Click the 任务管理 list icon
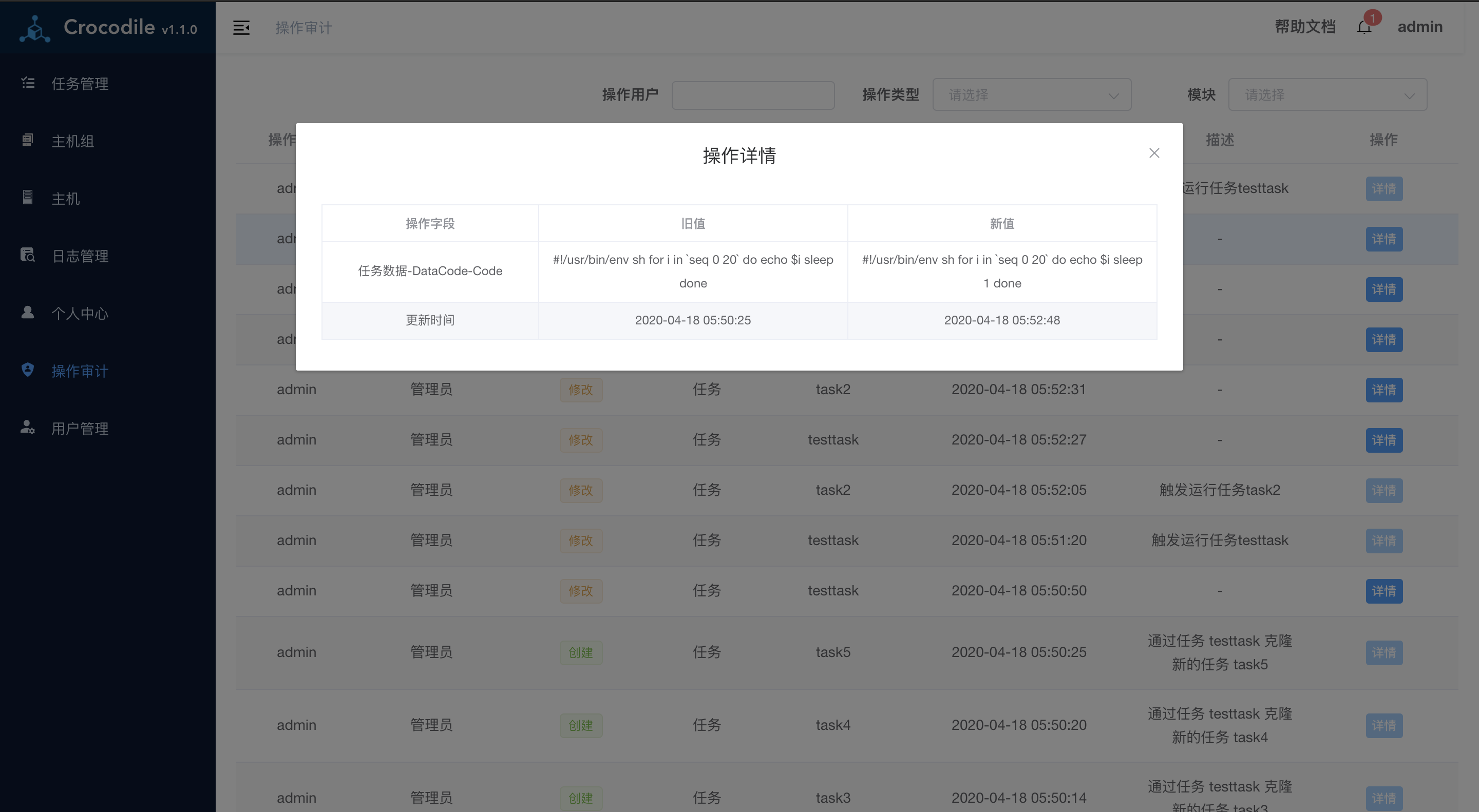This screenshot has width=1479, height=812. pyautogui.click(x=28, y=83)
